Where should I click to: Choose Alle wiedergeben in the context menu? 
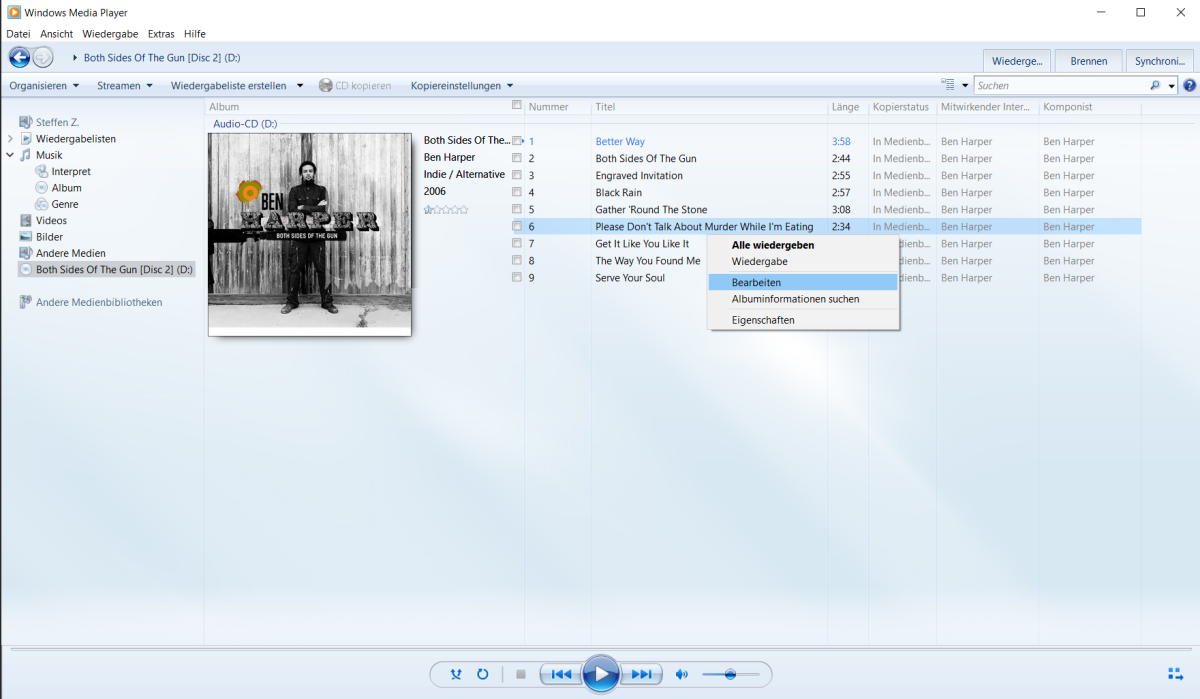802,245
